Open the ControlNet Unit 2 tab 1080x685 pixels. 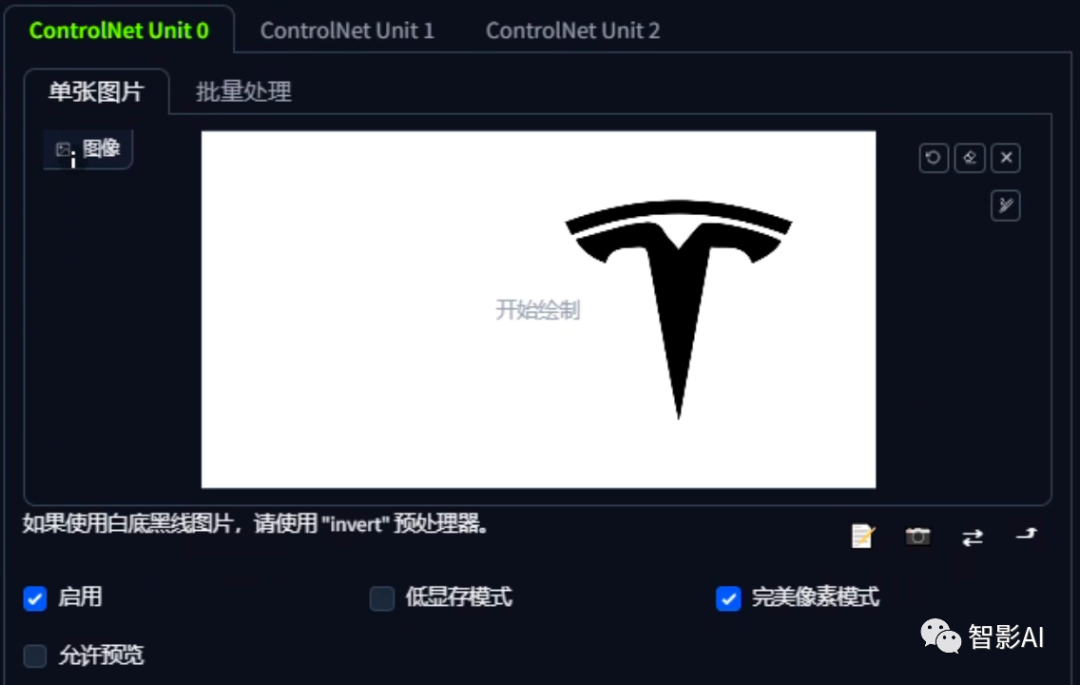[573, 30]
